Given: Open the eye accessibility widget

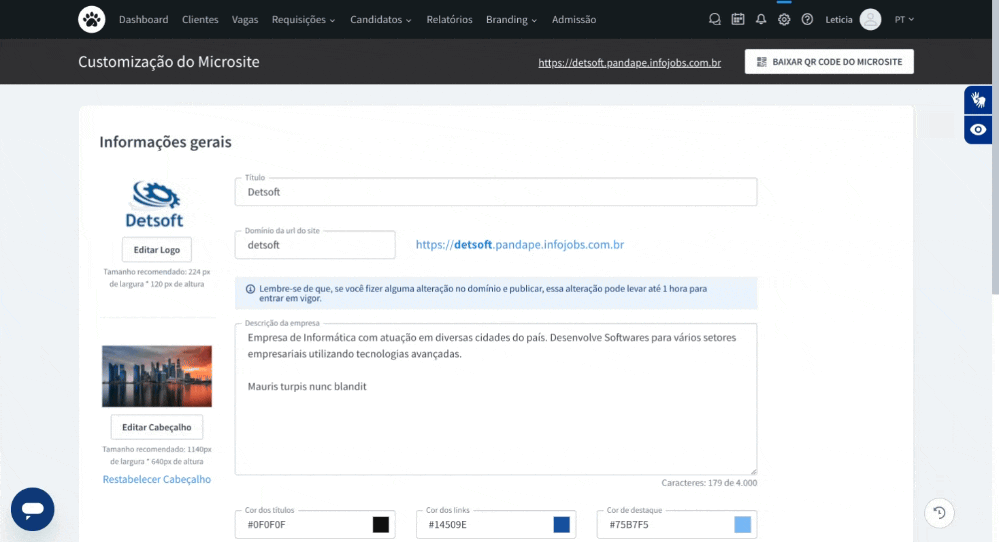Looking at the screenshot, I should (978, 130).
